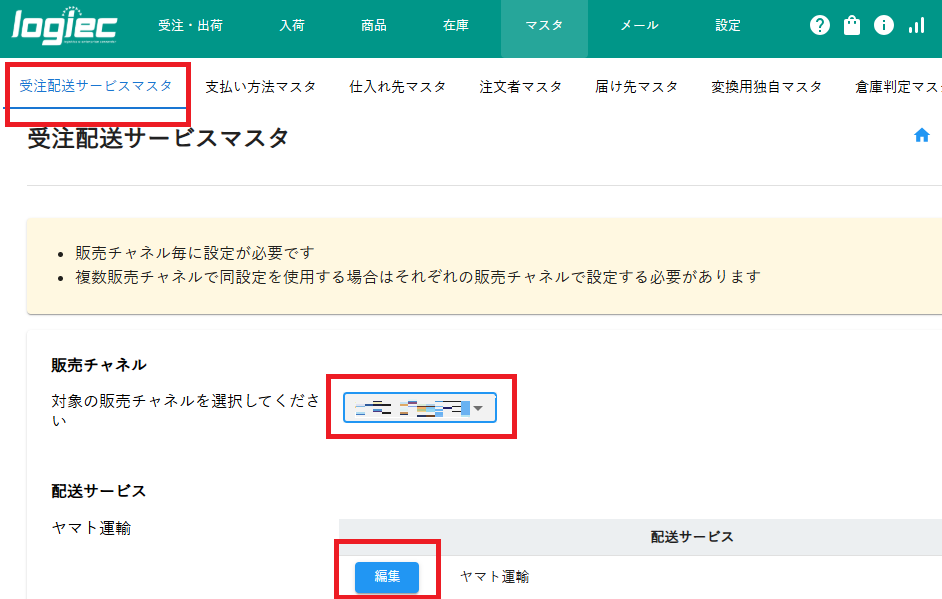The height and width of the screenshot is (599, 942).
Task: Open the 販売チャネル selection dropdown
Action: (419, 407)
